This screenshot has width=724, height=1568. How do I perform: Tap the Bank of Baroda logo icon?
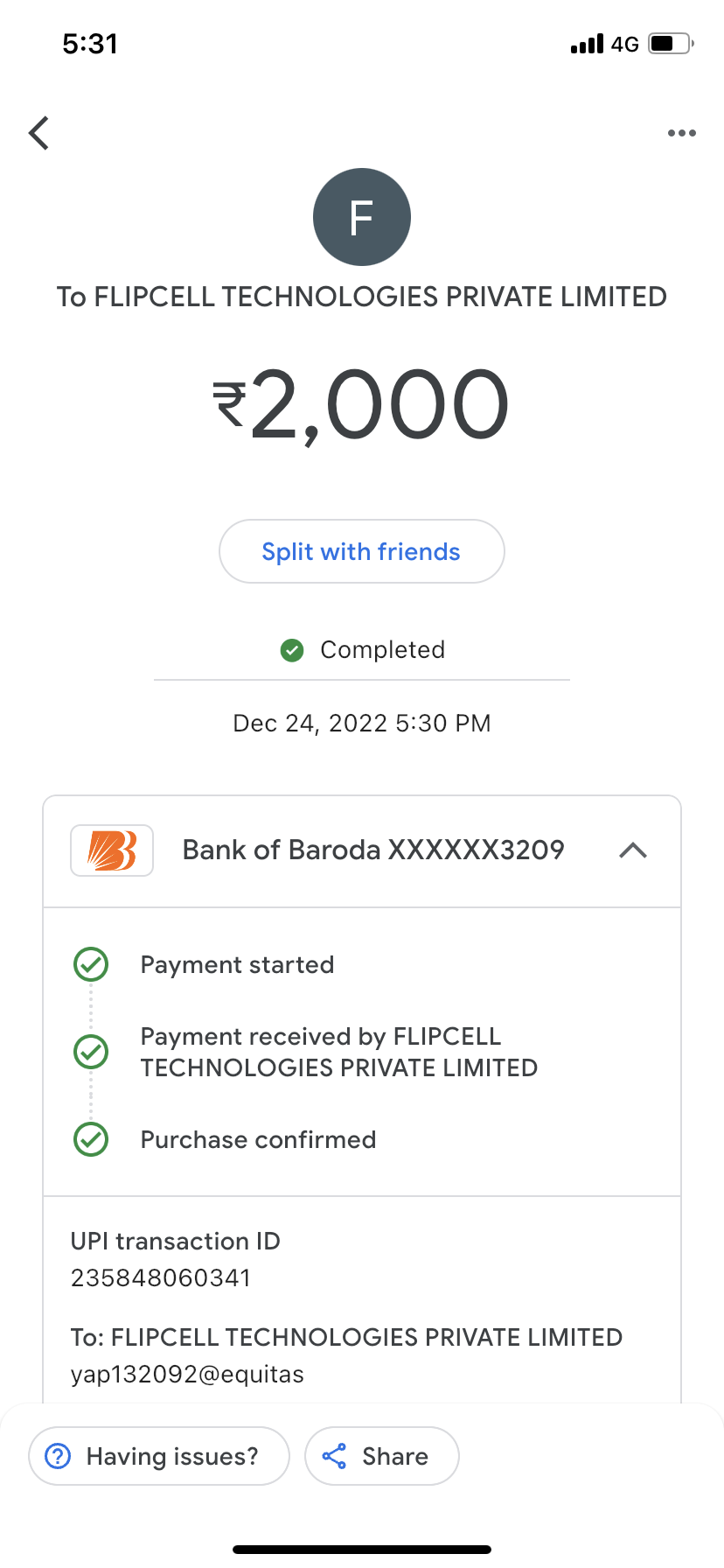[x=112, y=850]
